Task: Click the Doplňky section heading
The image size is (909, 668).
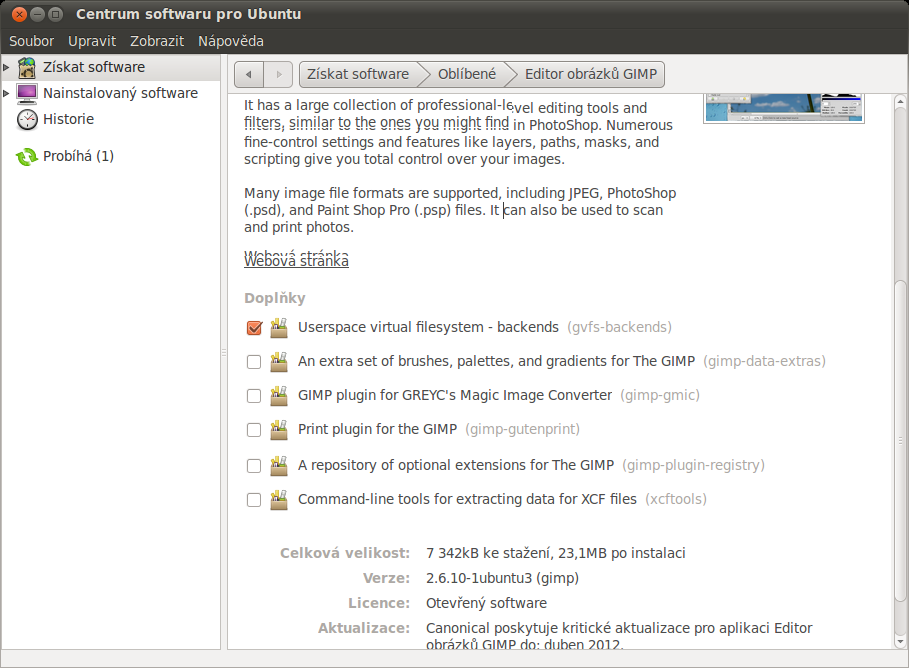Action: [x=275, y=298]
